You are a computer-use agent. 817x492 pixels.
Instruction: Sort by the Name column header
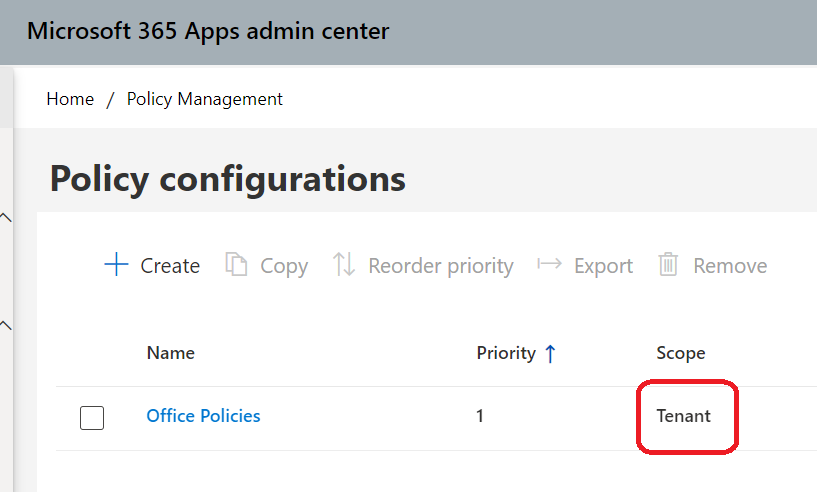(x=170, y=353)
